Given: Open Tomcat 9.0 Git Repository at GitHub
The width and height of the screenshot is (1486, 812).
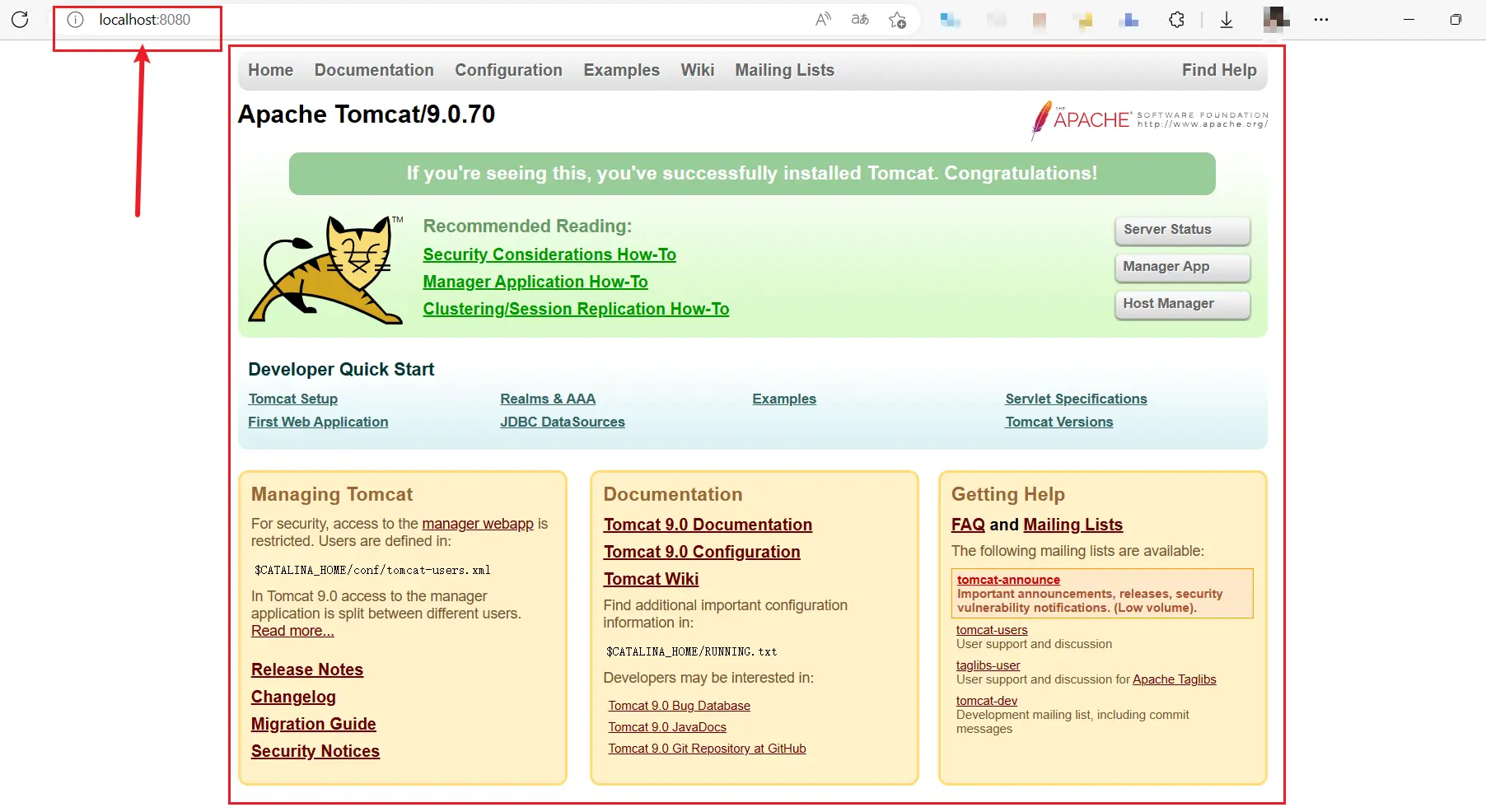Looking at the screenshot, I should (x=707, y=749).
